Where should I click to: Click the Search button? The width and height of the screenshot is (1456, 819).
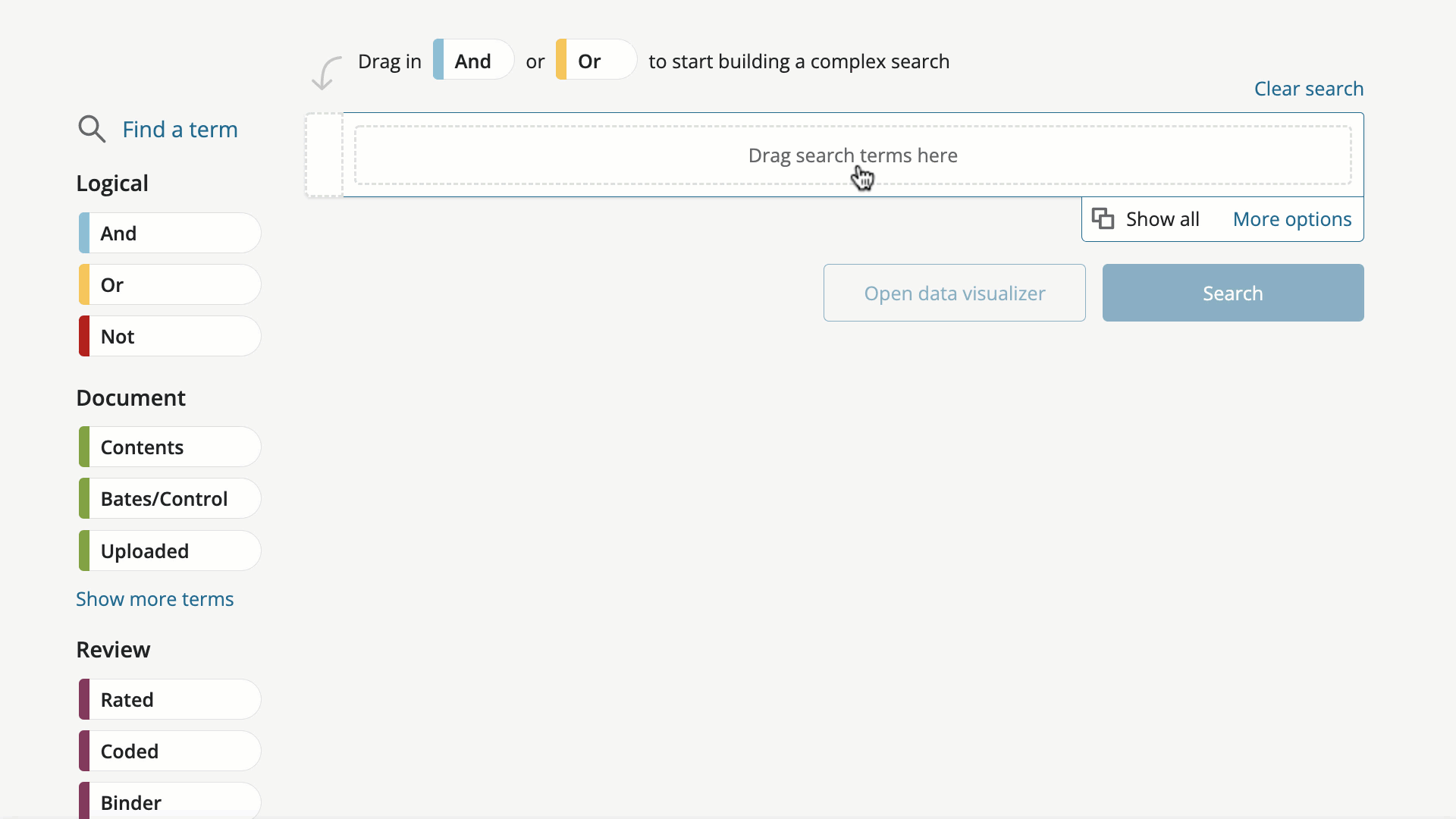(x=1233, y=293)
